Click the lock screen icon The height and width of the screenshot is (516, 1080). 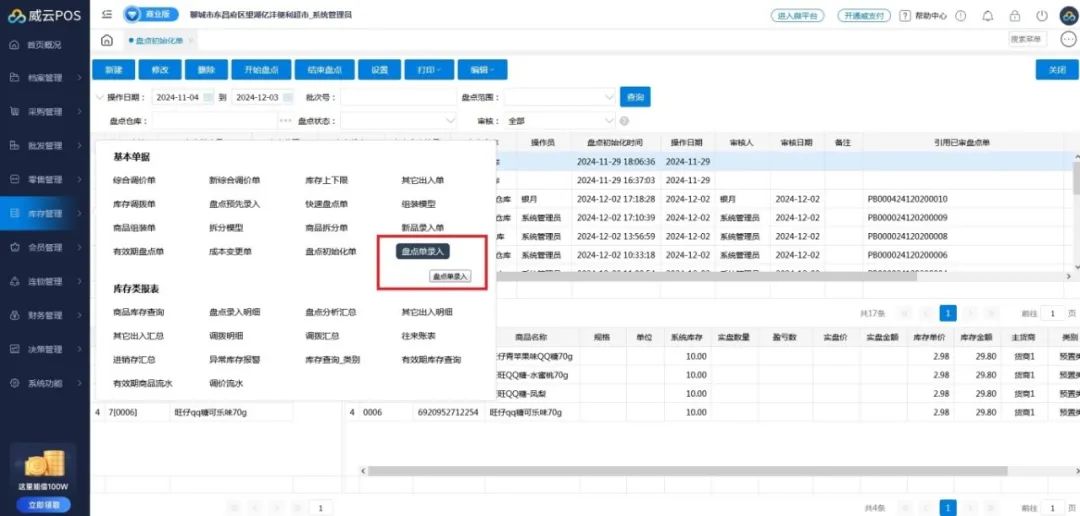coord(1015,16)
